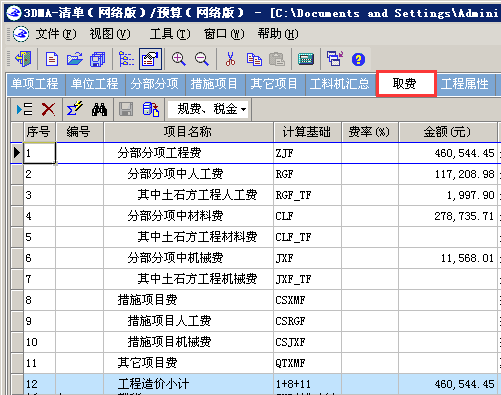The width and height of the screenshot is (501, 395).
Task: Click the cascade windows icon
Action: (x=335, y=59)
